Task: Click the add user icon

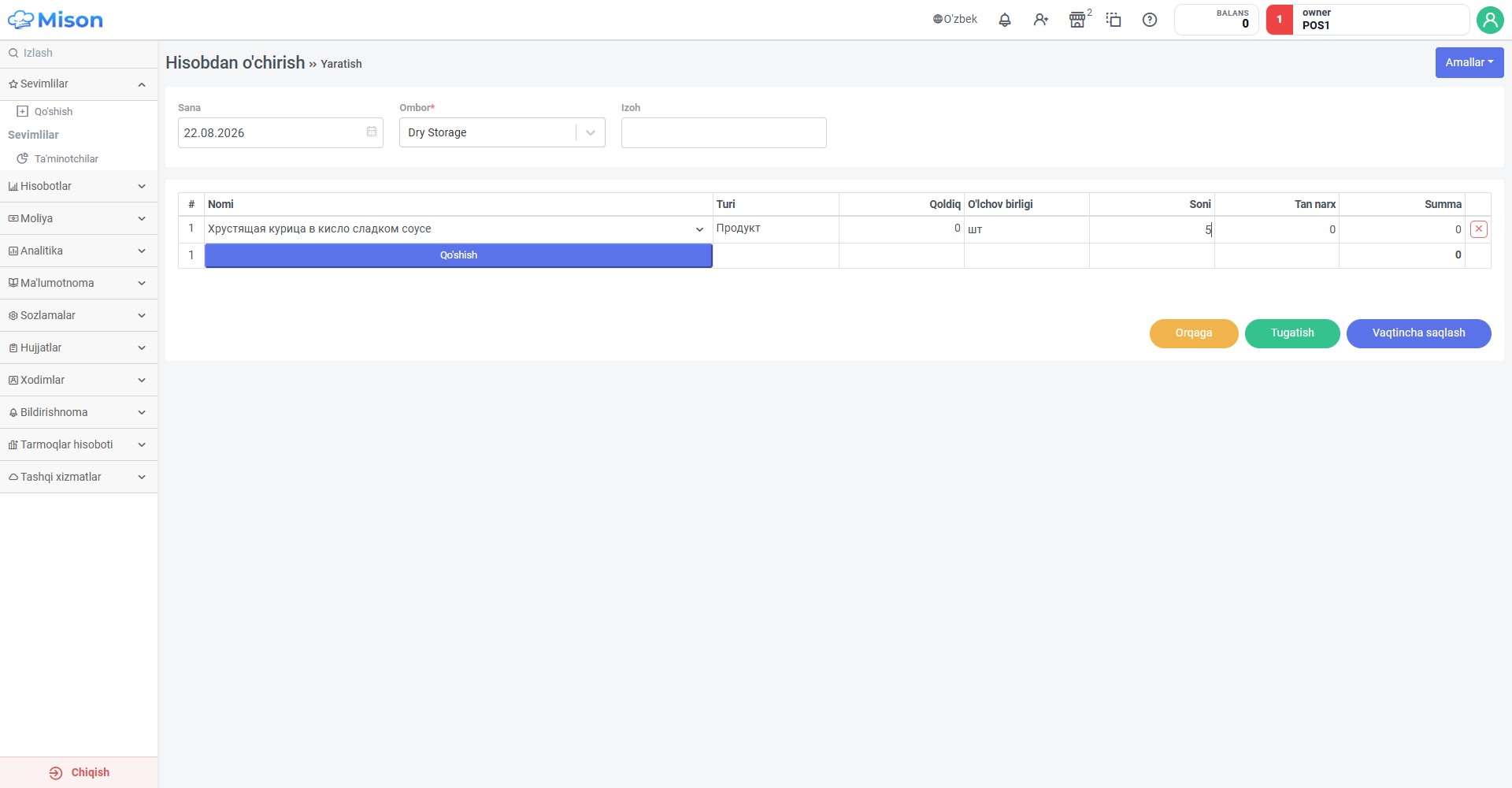Action: click(x=1040, y=20)
